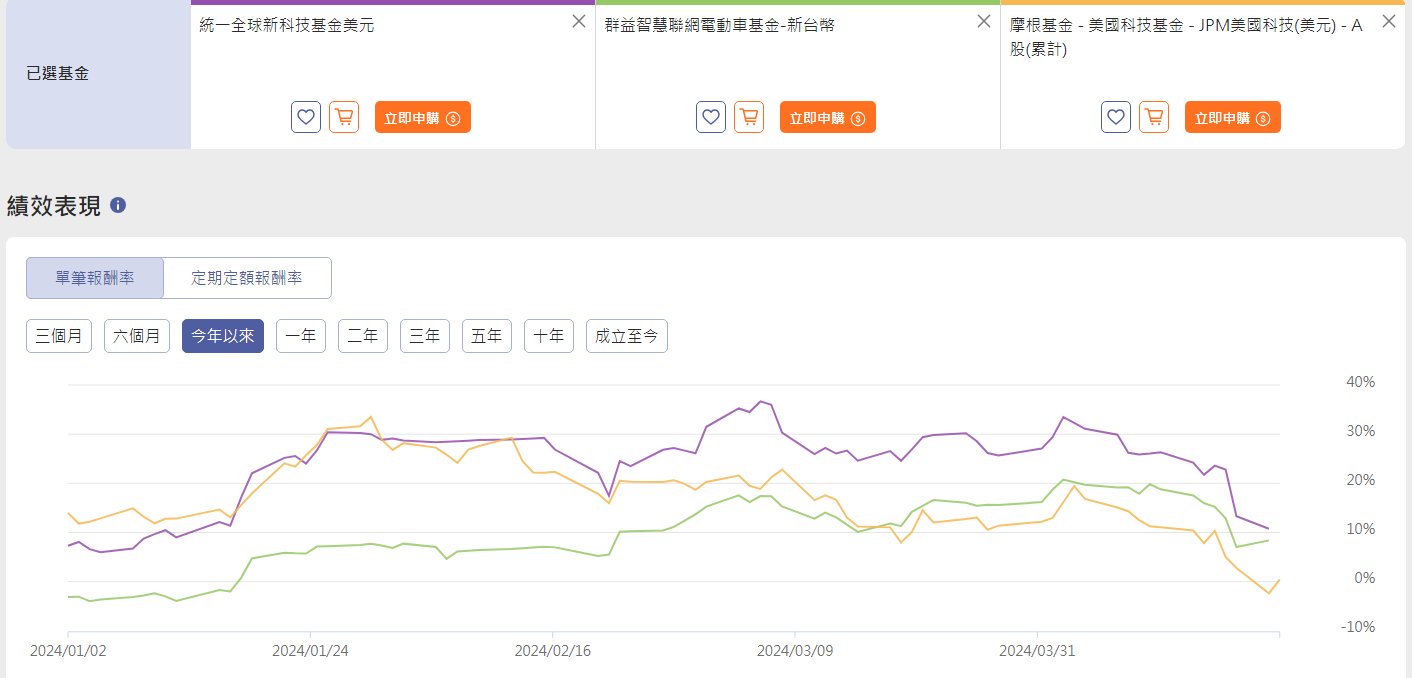Screen dimensions: 1412x678
Task: Click the 2024/03/09 date label on chart
Action: pyautogui.click(x=795, y=651)
